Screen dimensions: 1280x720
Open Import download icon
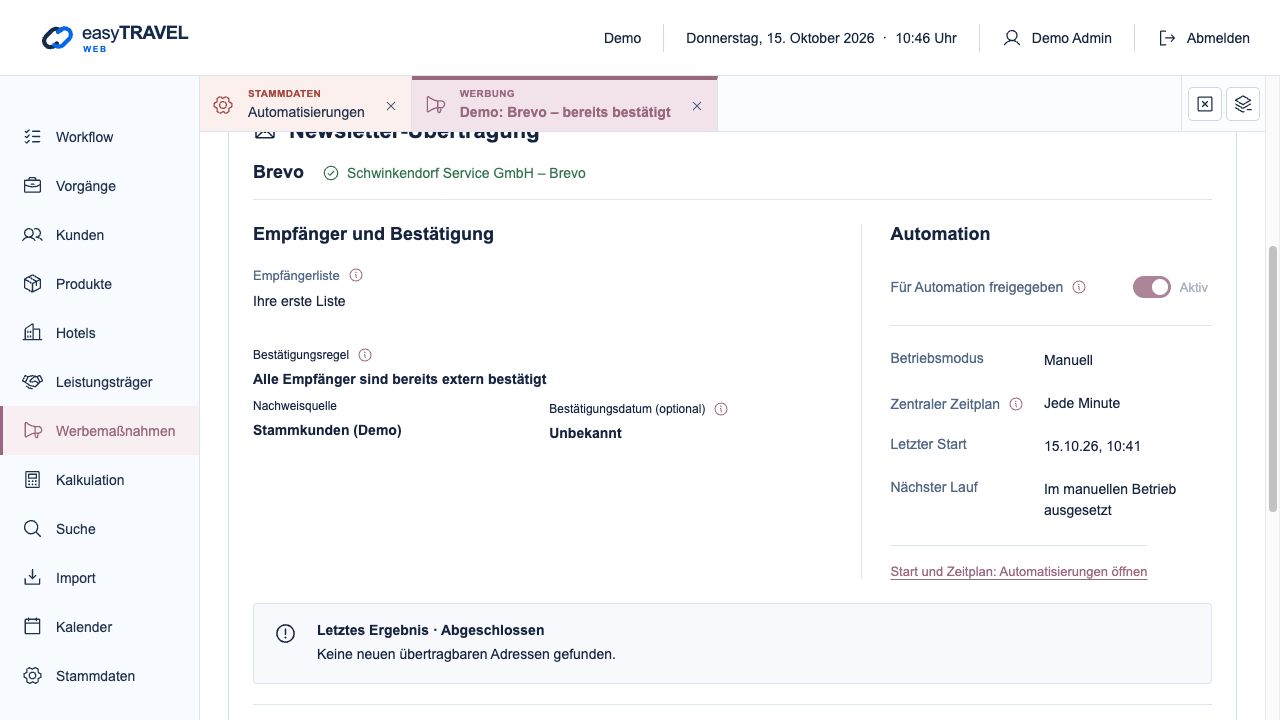[x=33, y=578]
